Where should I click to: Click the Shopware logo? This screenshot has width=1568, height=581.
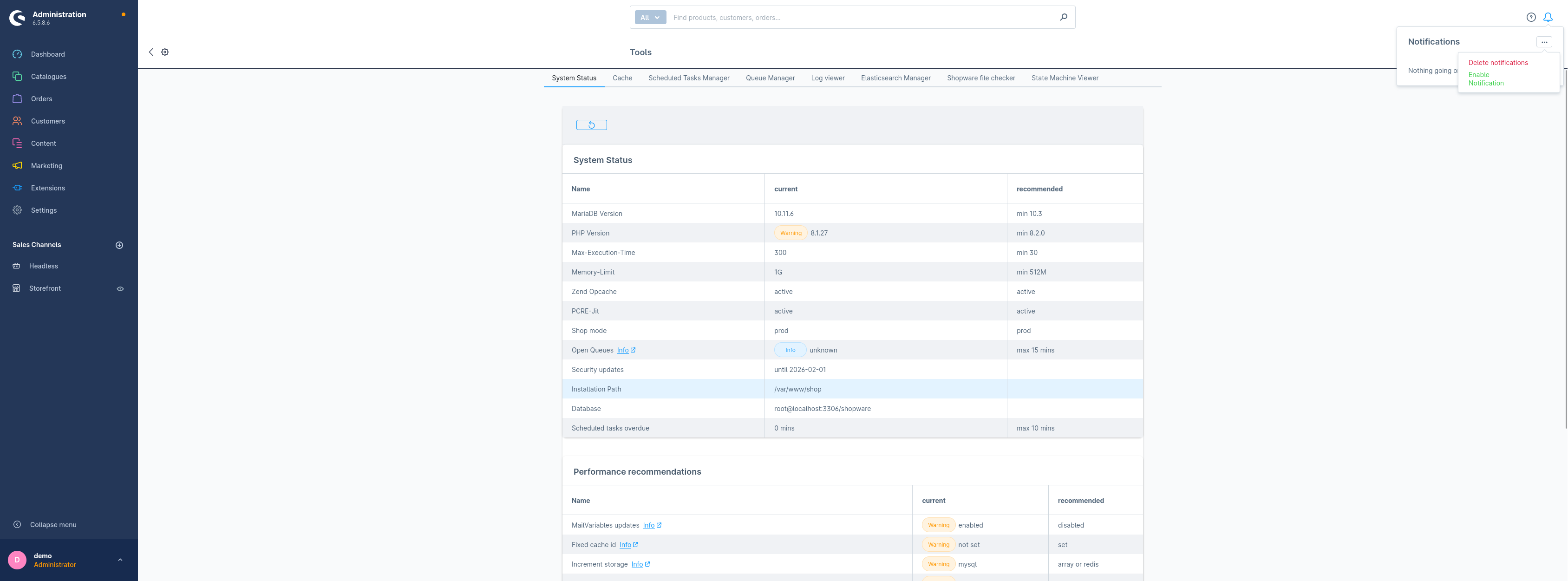(17, 18)
